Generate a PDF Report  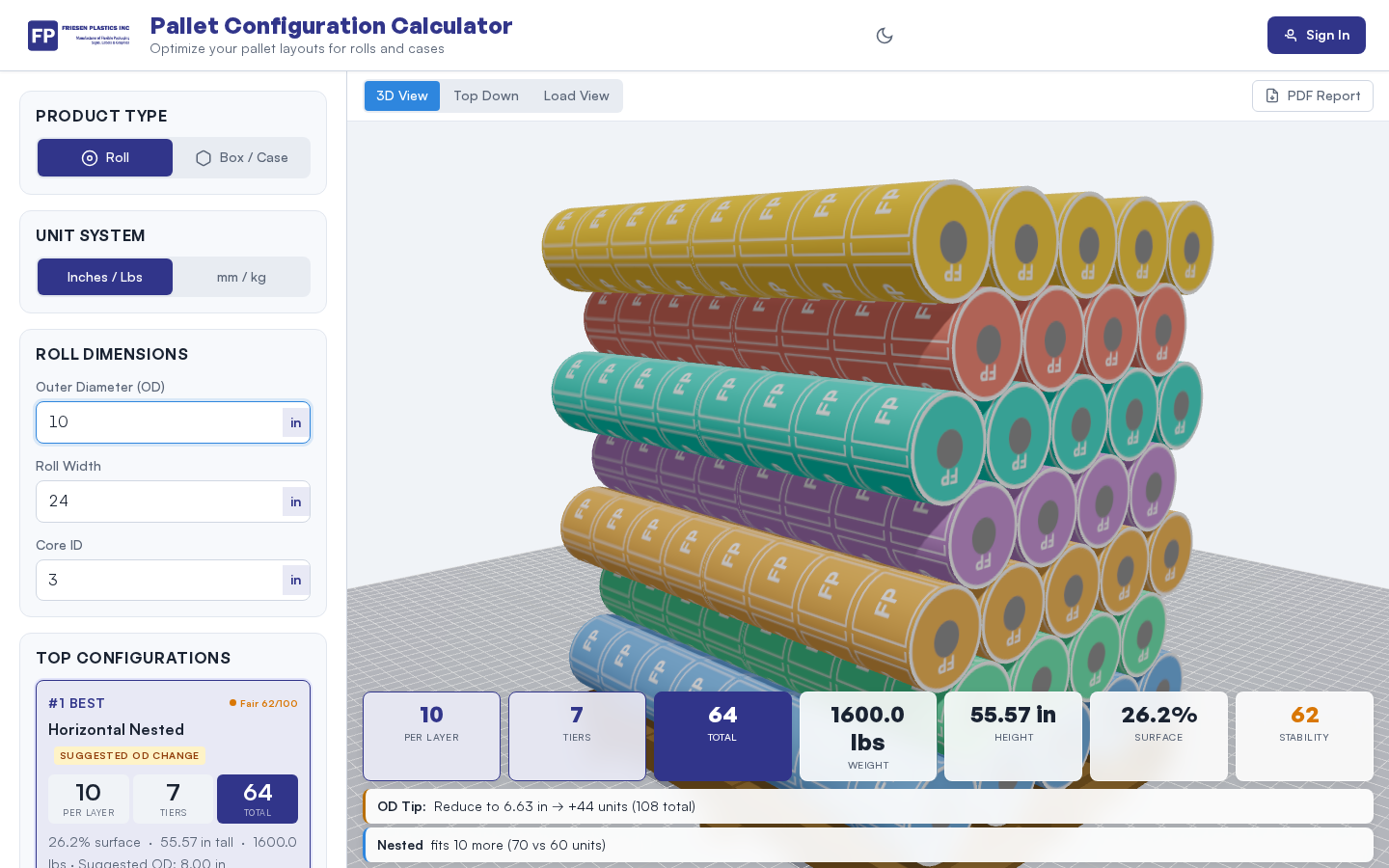pyautogui.click(x=1313, y=95)
